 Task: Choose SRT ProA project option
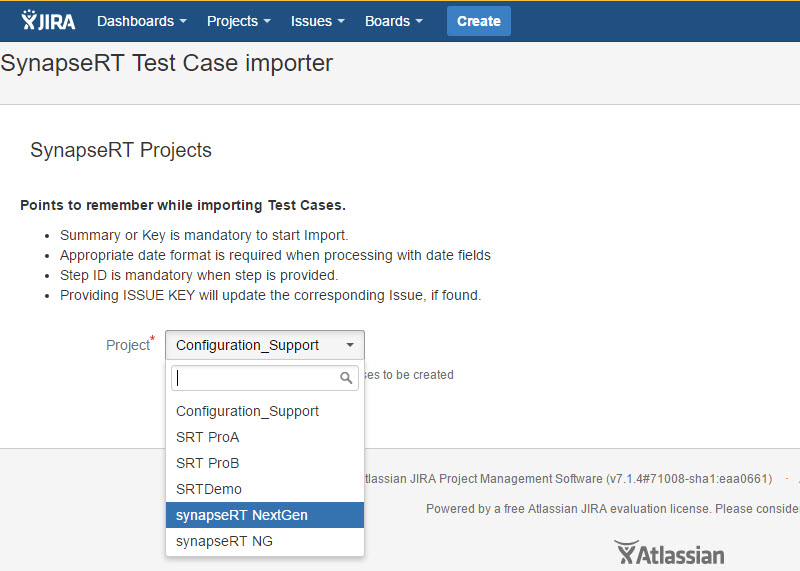click(207, 437)
